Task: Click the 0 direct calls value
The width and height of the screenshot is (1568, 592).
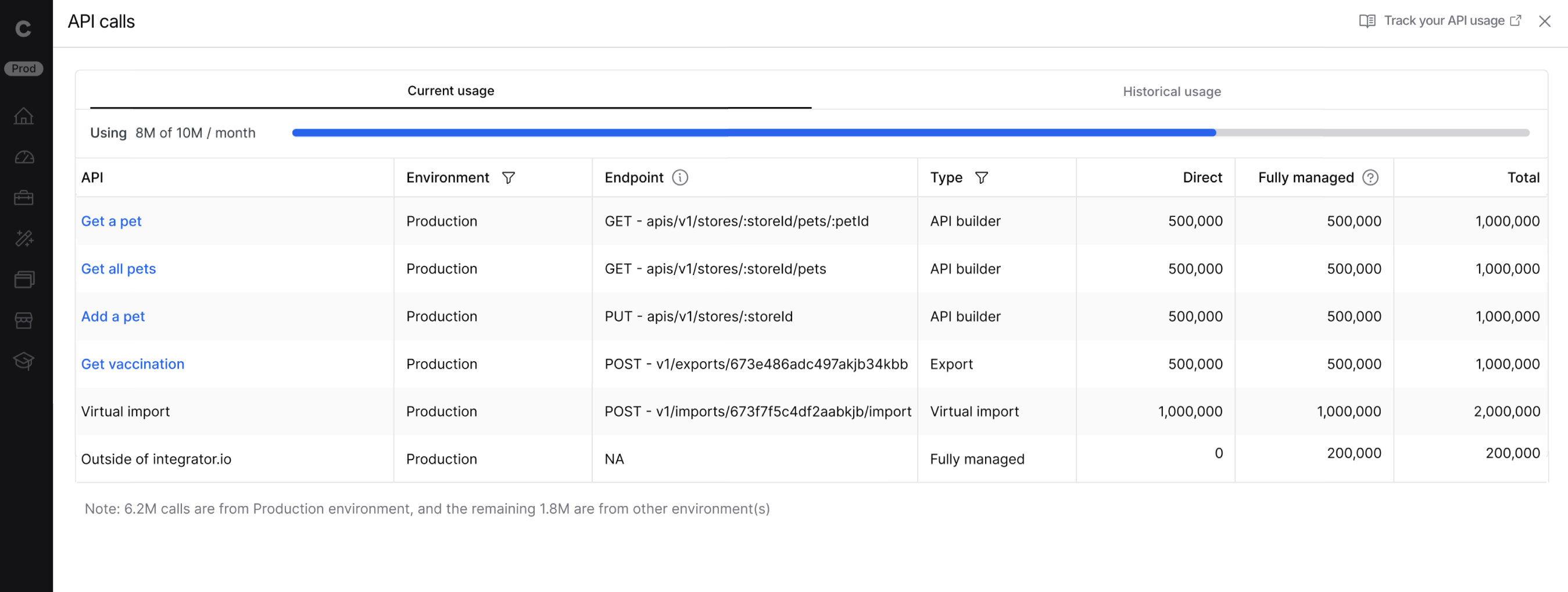Action: click(1219, 452)
